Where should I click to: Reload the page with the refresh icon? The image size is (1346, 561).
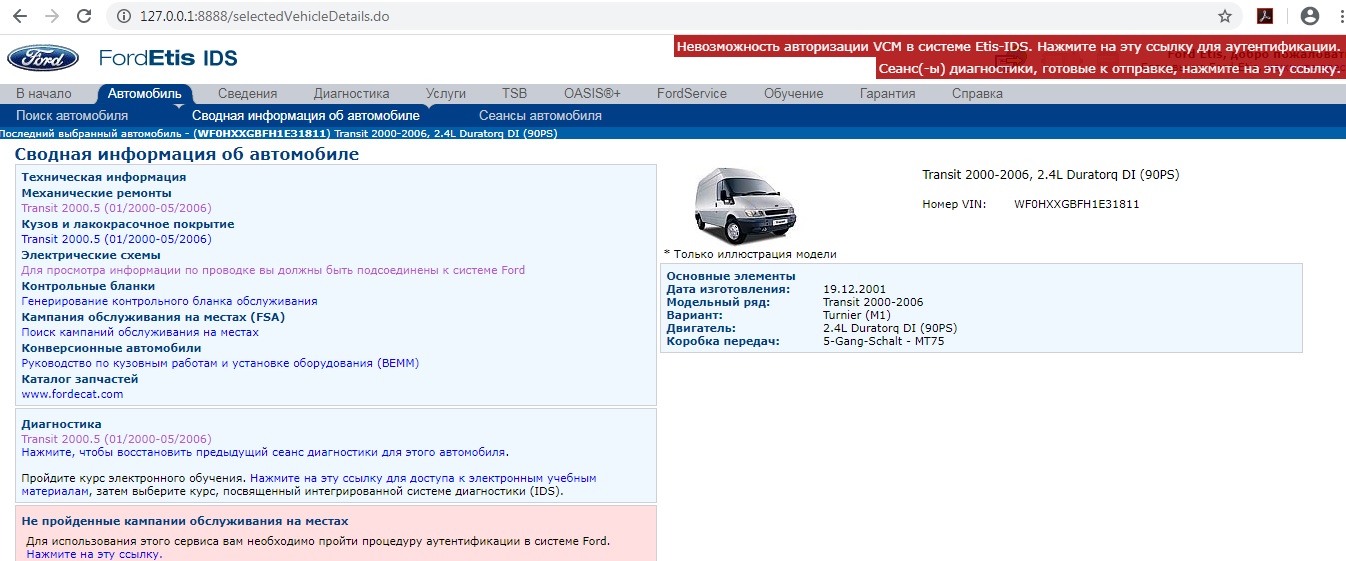point(85,16)
